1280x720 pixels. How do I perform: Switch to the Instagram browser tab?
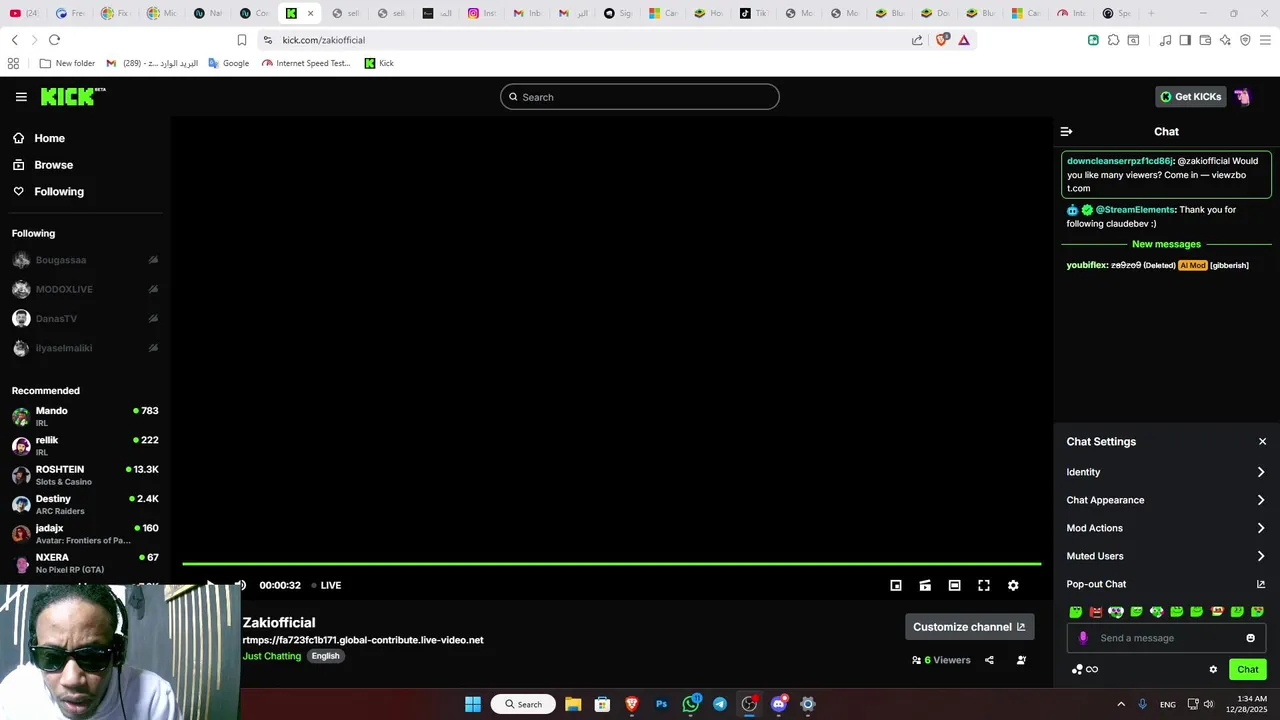481,13
